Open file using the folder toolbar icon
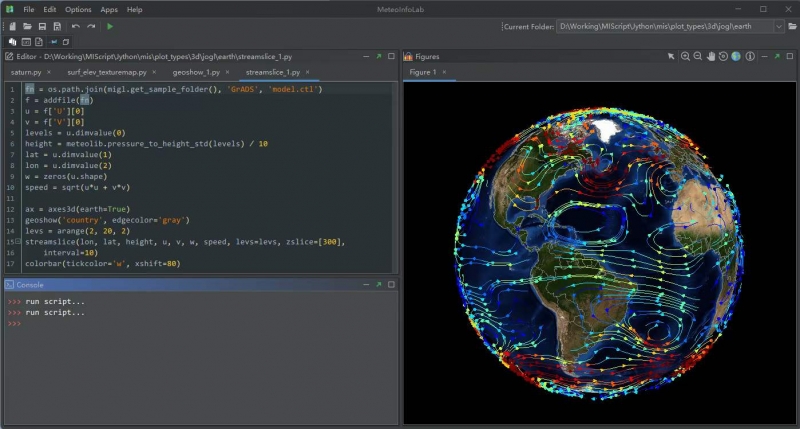 pos(27,25)
